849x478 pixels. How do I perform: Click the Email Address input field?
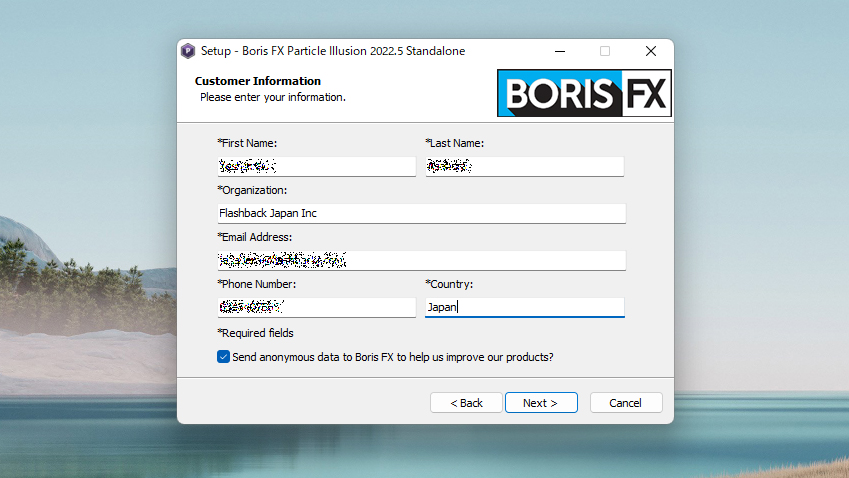tap(422, 260)
